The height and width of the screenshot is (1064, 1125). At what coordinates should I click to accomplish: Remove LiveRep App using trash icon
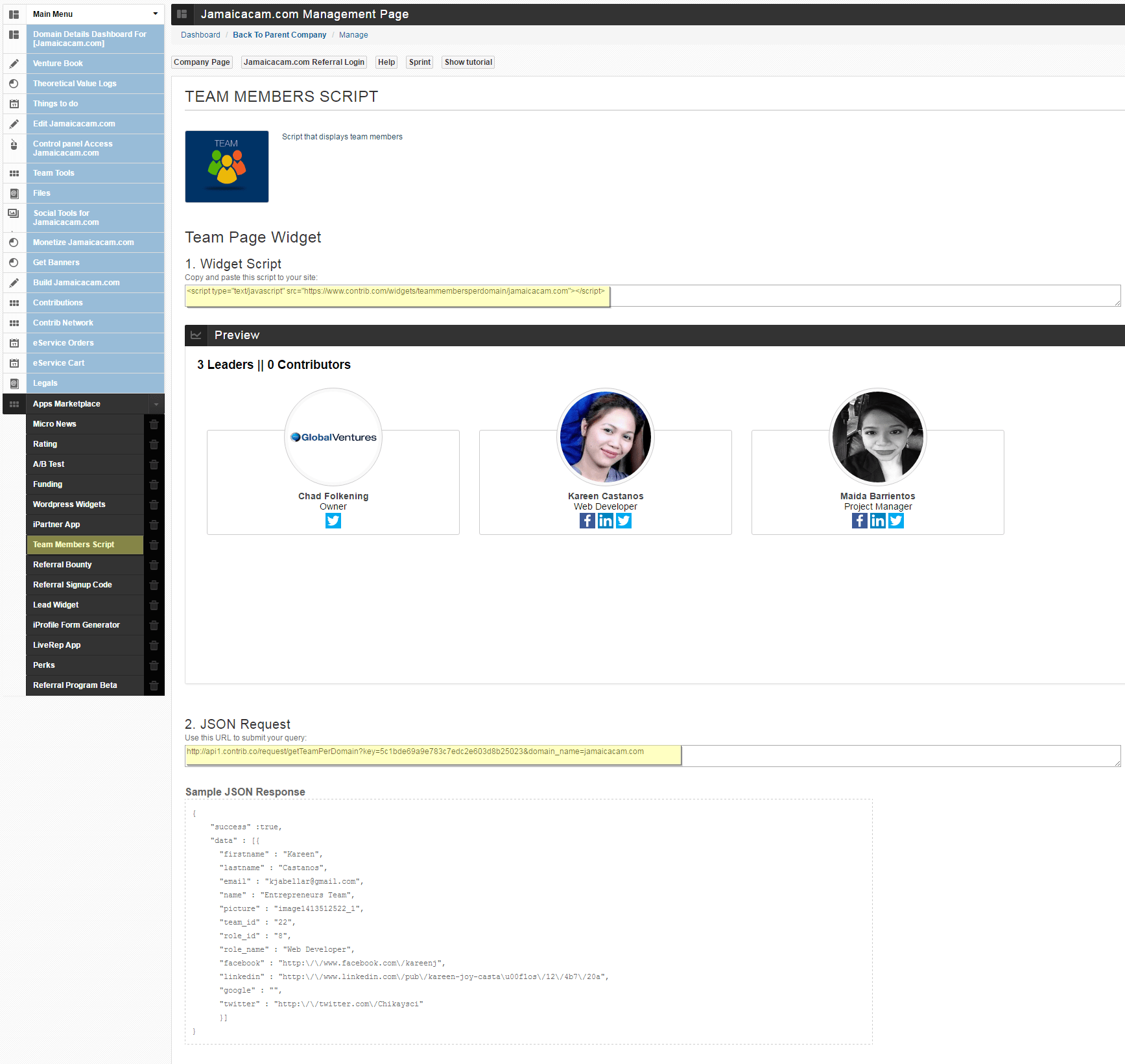point(154,645)
